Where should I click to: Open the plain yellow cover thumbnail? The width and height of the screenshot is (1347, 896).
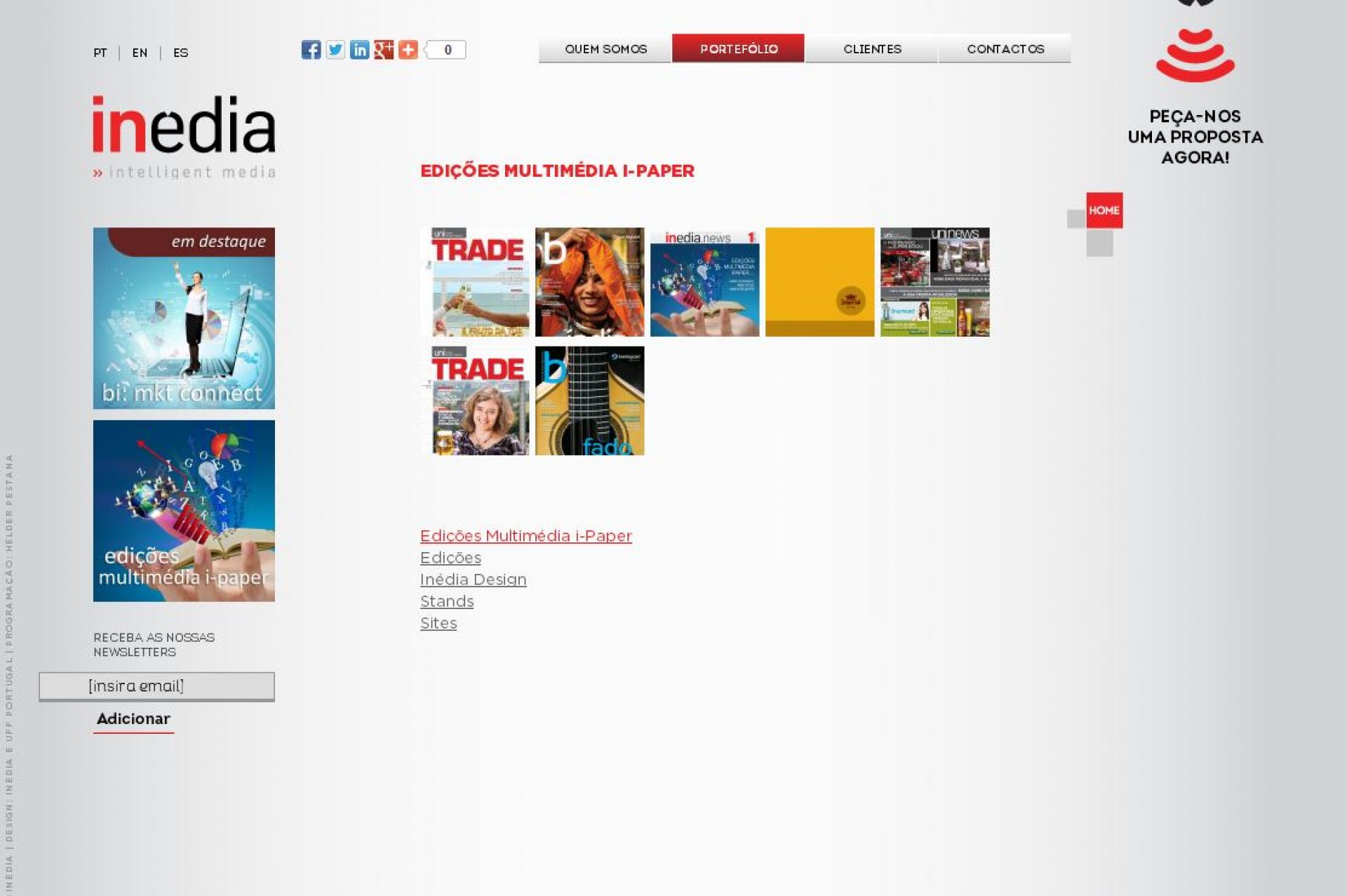coord(819,282)
